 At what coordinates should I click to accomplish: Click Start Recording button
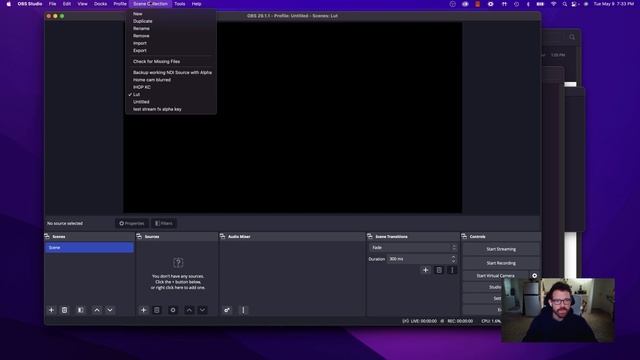click(x=501, y=263)
